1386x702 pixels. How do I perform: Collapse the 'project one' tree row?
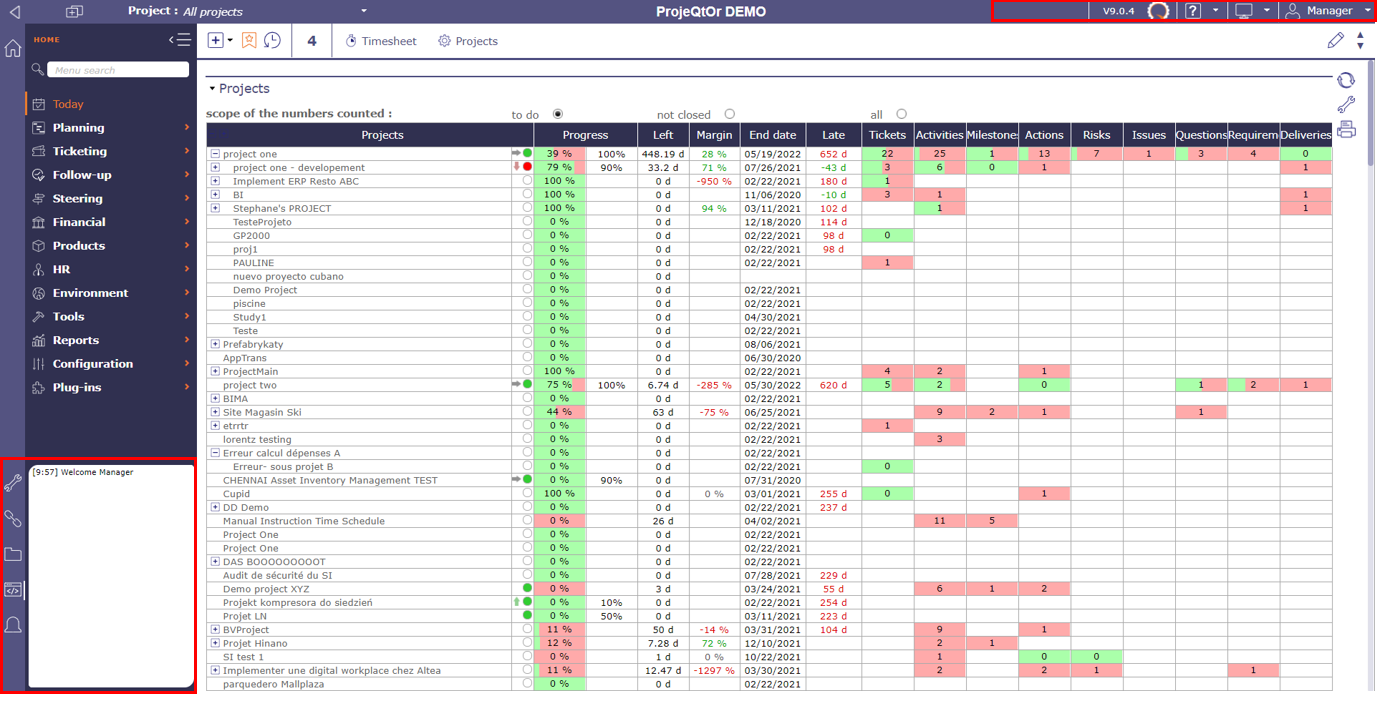tap(215, 154)
